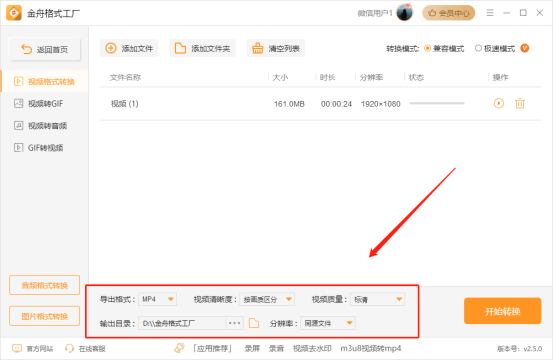Select 视频格式转换 in the sidebar
The height and width of the screenshot is (360, 554).
click(45, 82)
